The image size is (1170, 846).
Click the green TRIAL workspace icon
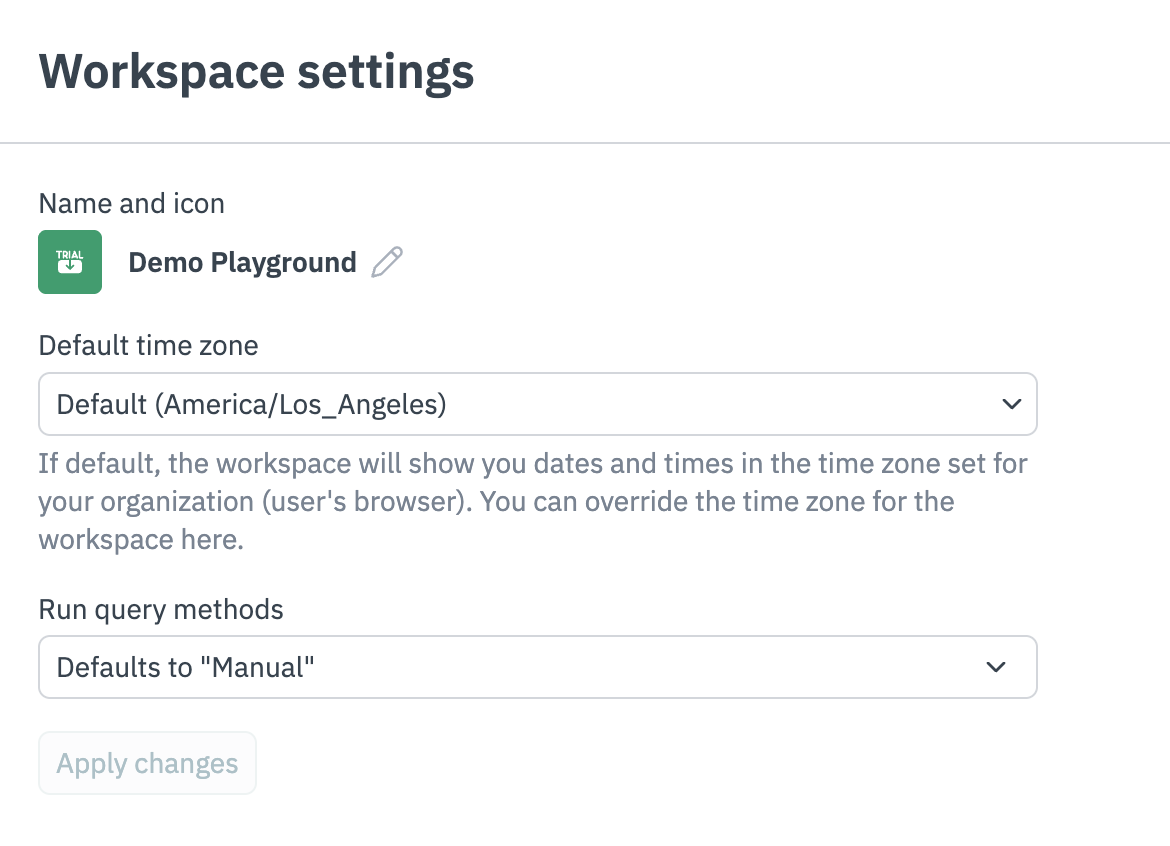(70, 262)
